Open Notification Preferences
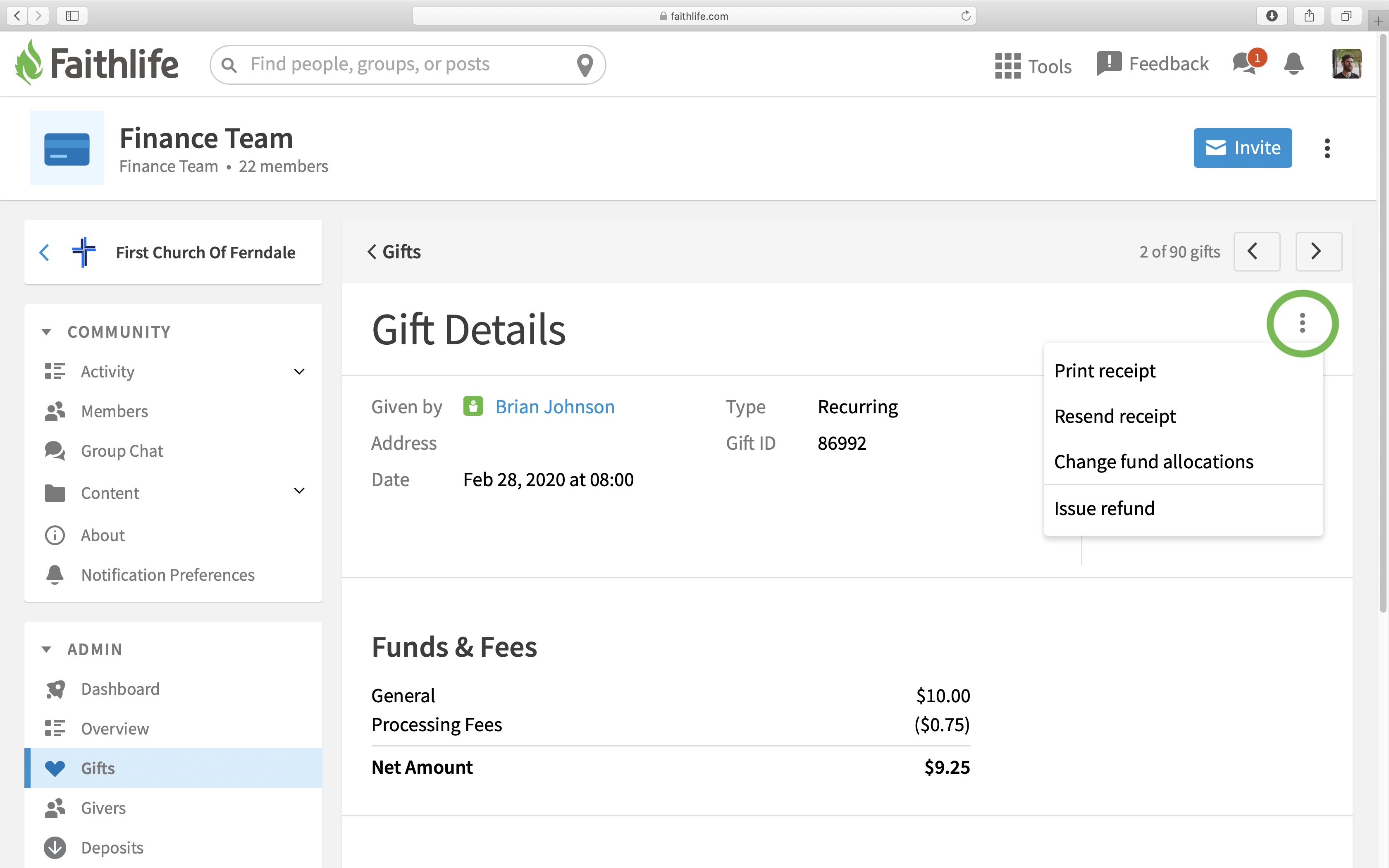The image size is (1389, 868). tap(167, 575)
